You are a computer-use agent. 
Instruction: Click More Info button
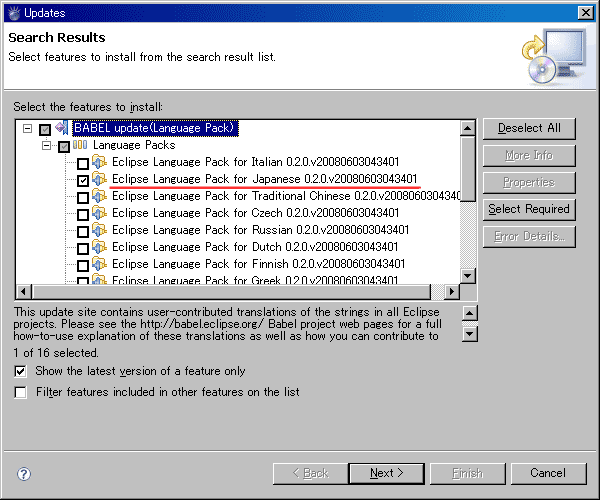[529, 155]
